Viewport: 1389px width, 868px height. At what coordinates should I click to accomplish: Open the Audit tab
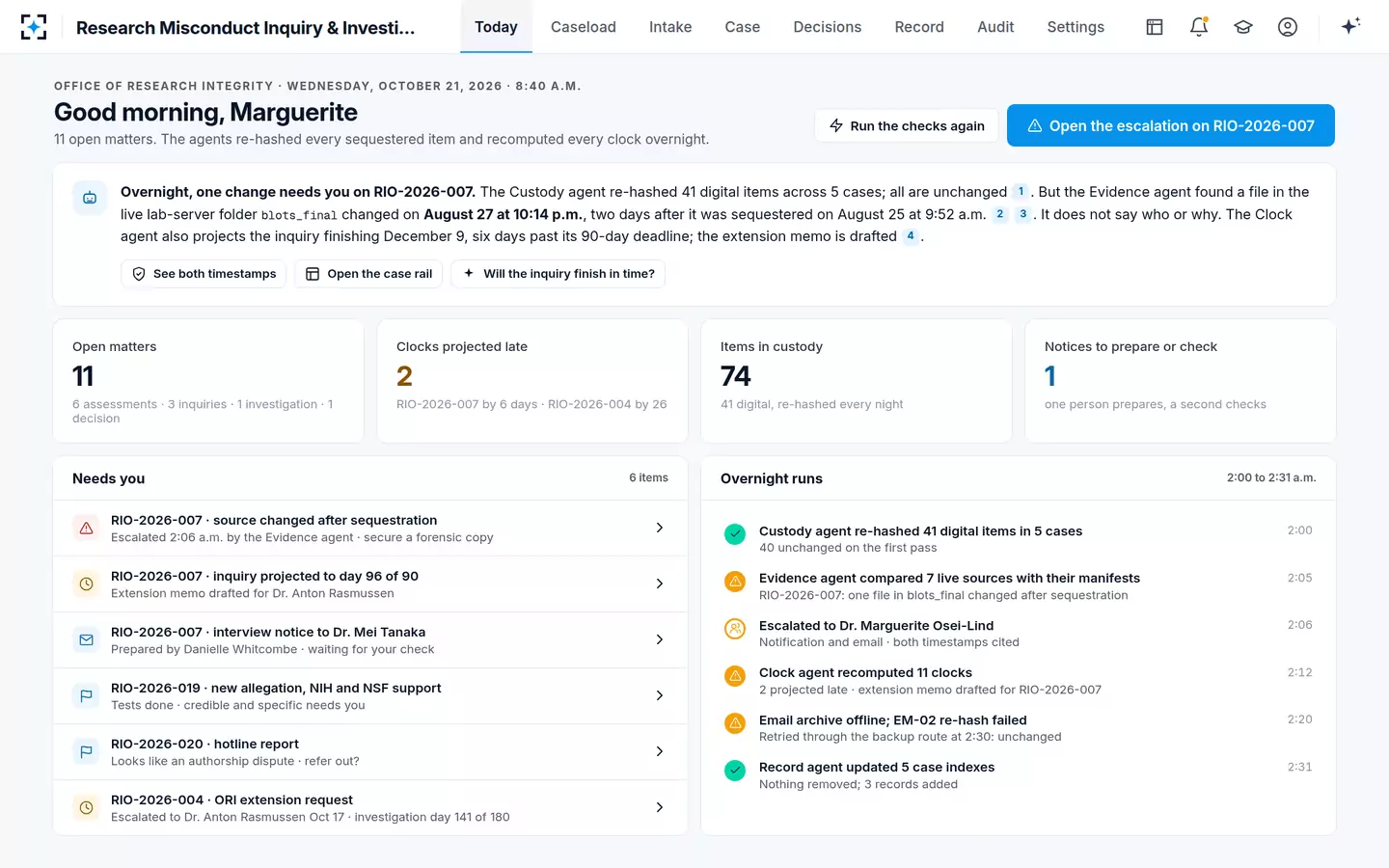995,27
